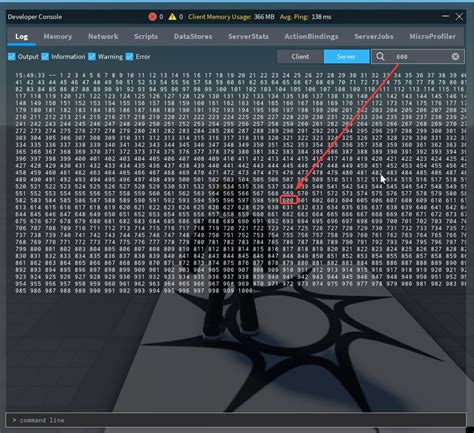Click the 15:49:33 log timestamp
The width and height of the screenshot is (474, 433).
(30, 76)
